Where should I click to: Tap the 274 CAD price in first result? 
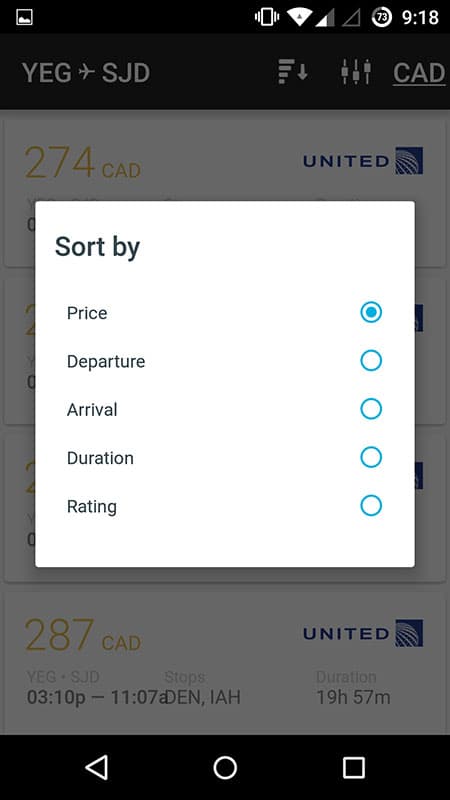pyautogui.click(x=82, y=163)
